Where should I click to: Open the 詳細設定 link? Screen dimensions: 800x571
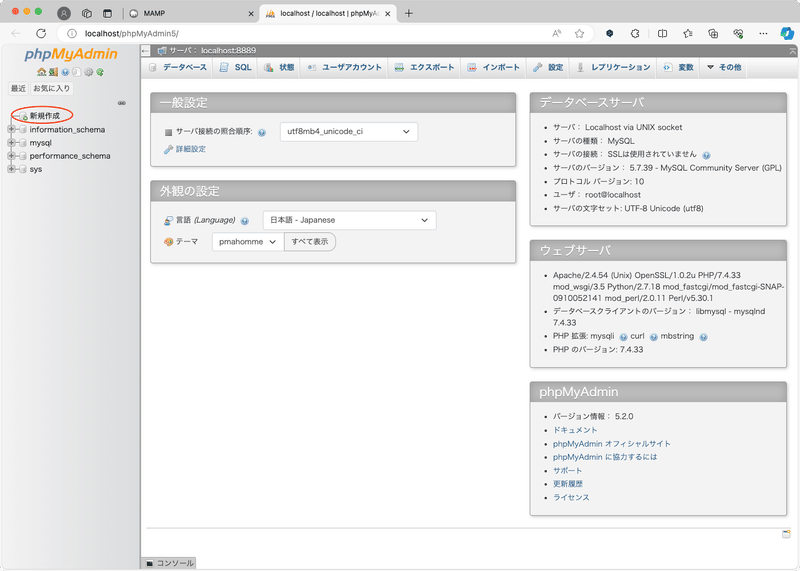pos(191,149)
